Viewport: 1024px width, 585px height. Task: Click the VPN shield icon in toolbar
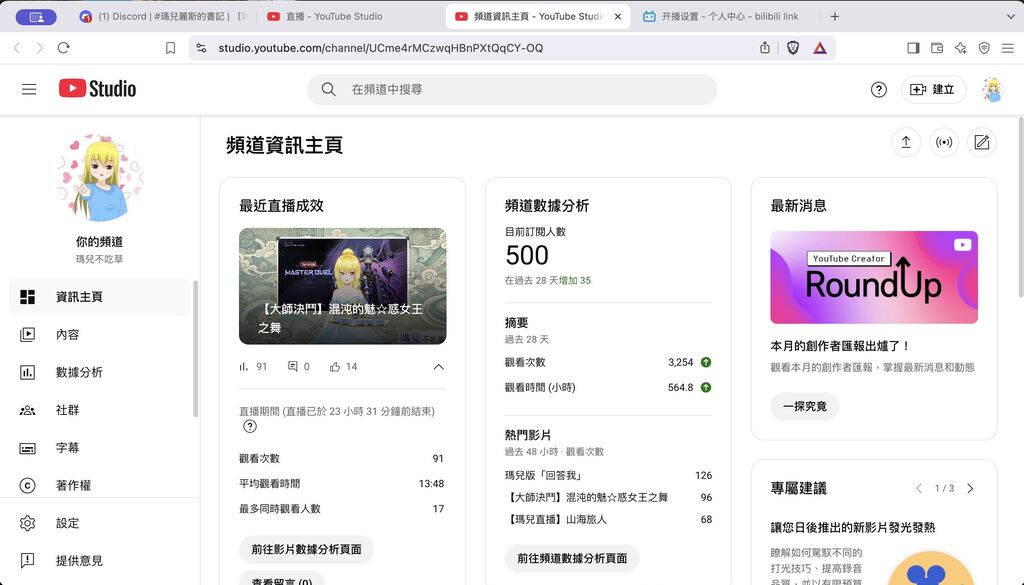tap(984, 48)
